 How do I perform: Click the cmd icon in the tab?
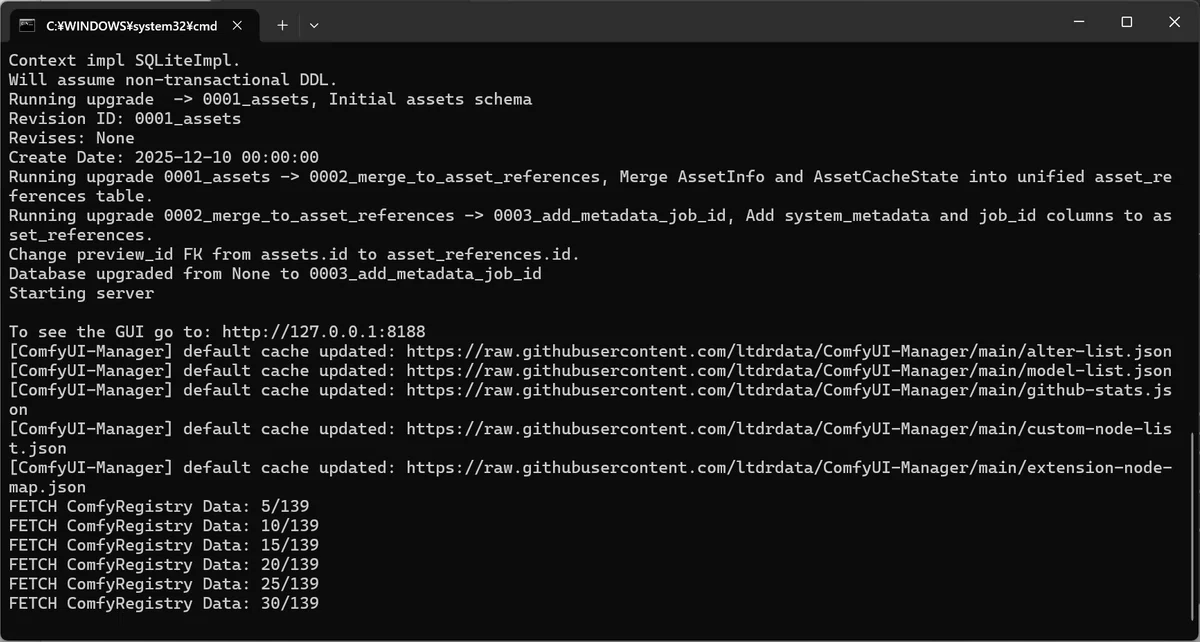(x=27, y=24)
